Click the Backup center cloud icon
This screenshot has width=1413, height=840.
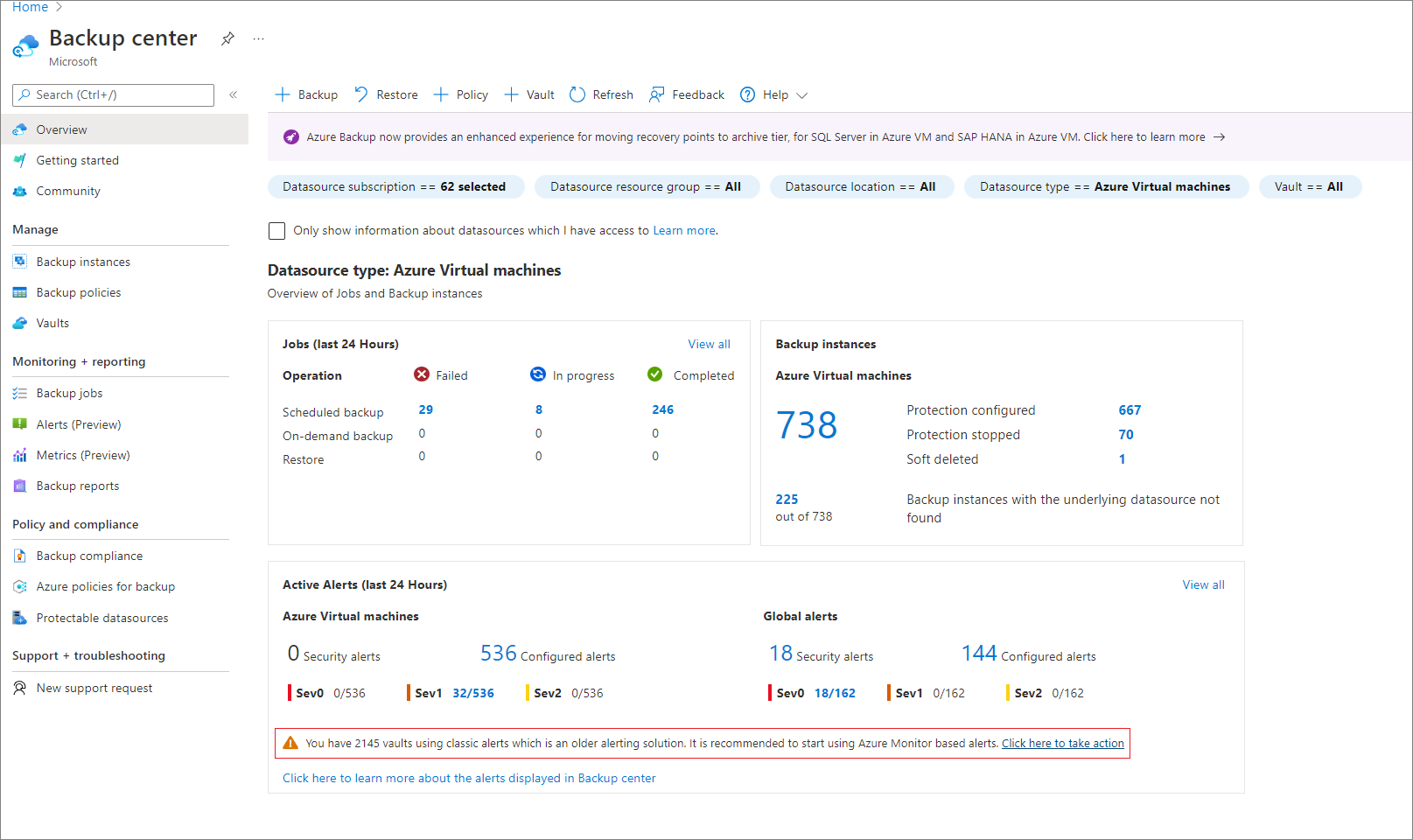(25, 46)
